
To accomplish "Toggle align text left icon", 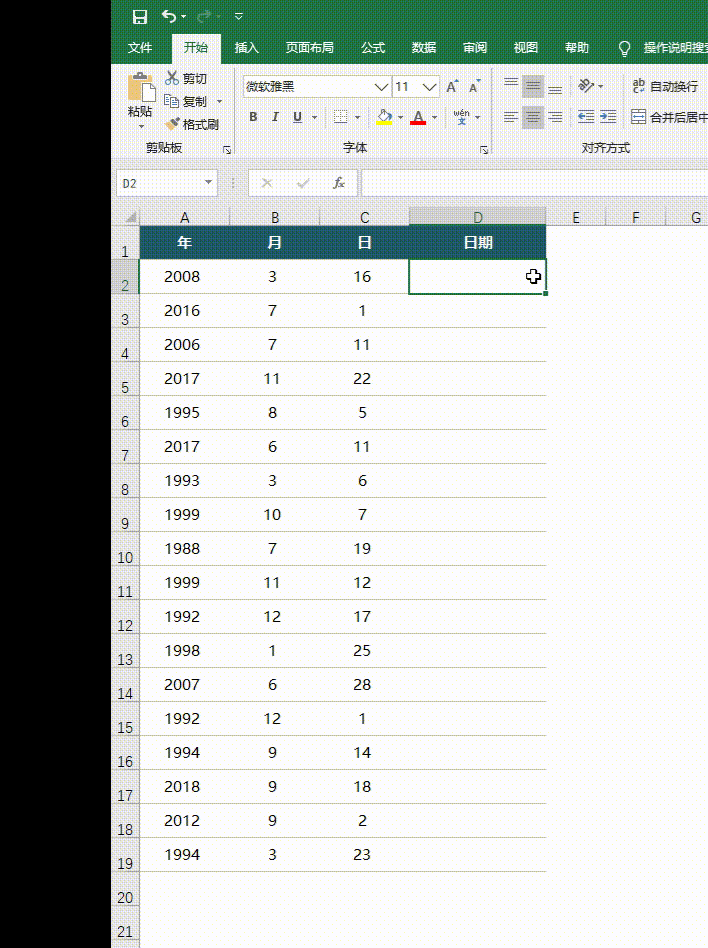I will click(511, 117).
